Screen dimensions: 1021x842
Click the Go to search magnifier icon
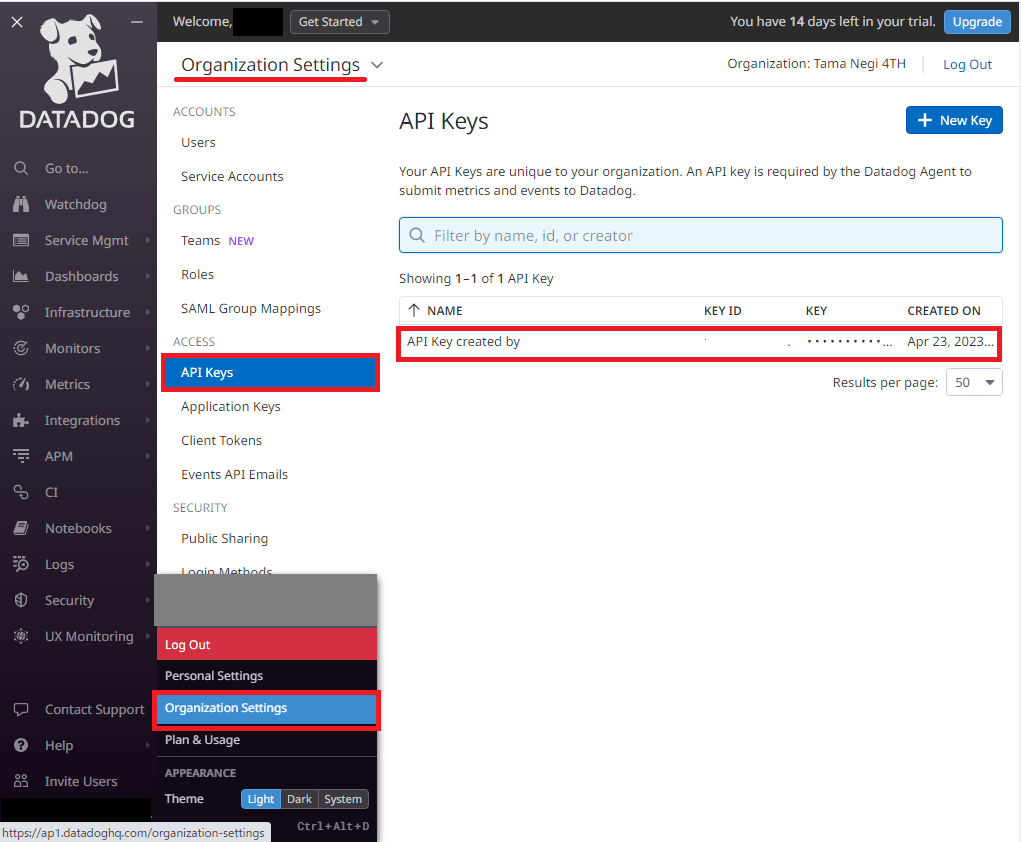point(21,169)
